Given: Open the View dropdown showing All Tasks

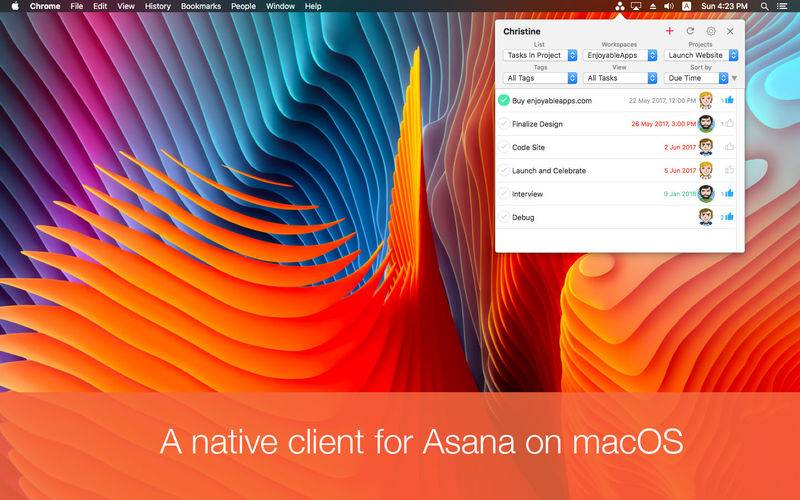Looking at the screenshot, I should (x=620, y=78).
